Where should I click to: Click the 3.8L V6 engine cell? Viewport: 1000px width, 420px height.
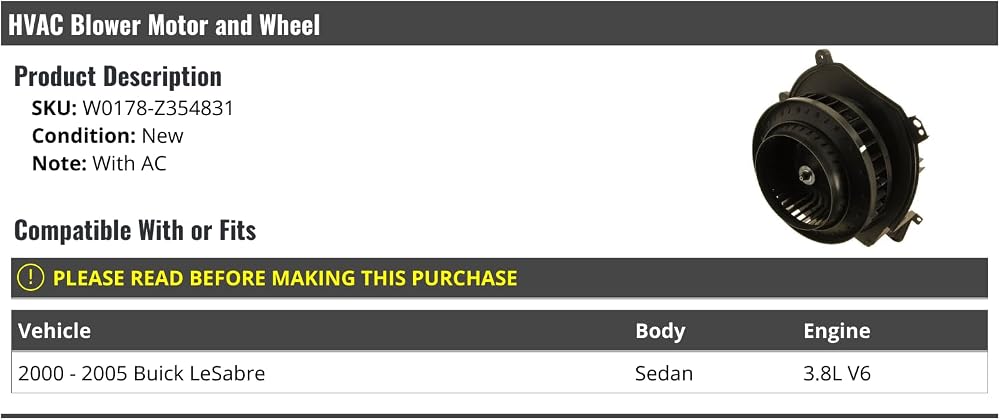coord(837,373)
